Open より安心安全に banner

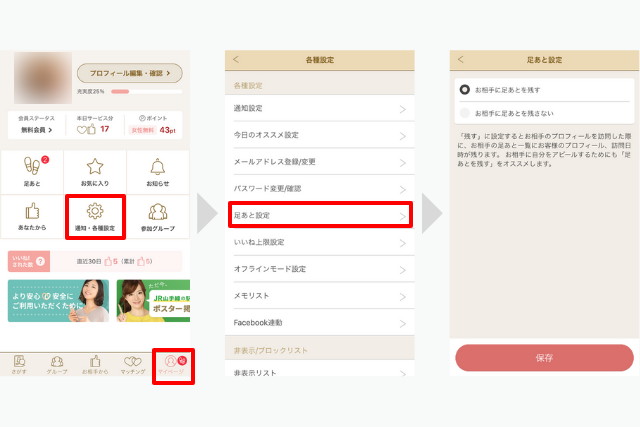tap(58, 300)
